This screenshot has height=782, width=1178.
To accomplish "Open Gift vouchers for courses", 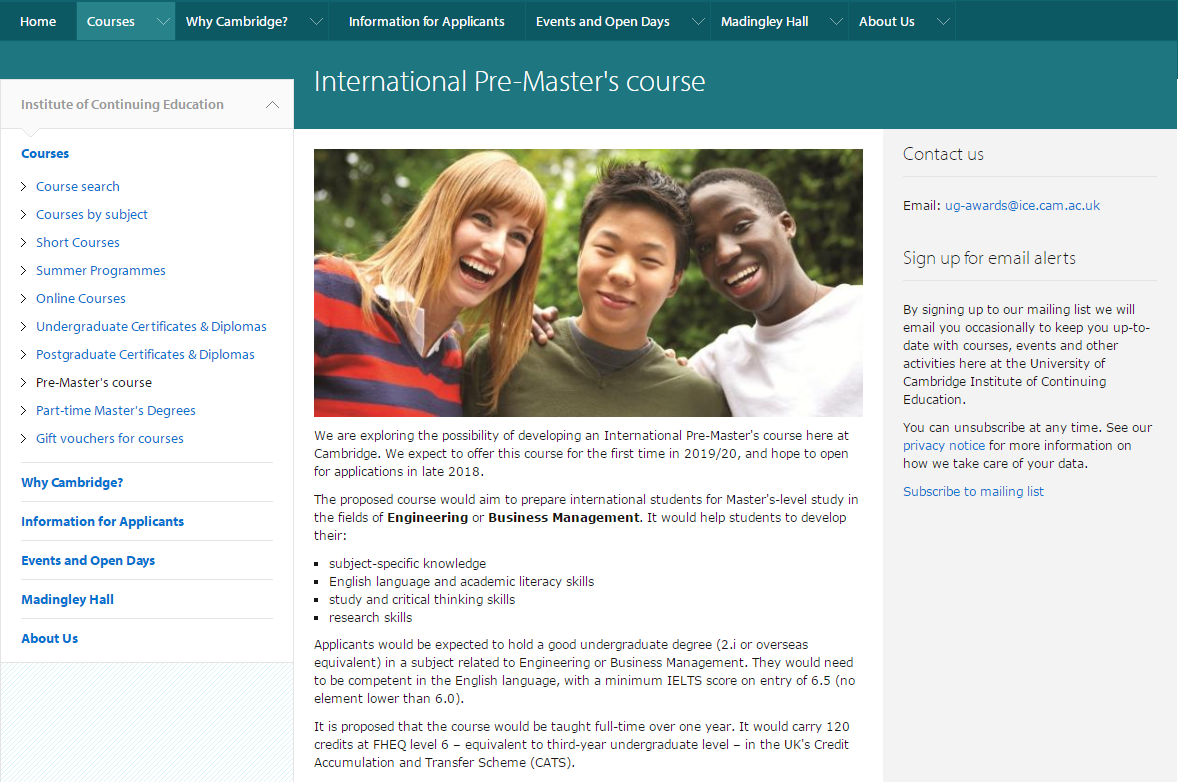I will 110,438.
